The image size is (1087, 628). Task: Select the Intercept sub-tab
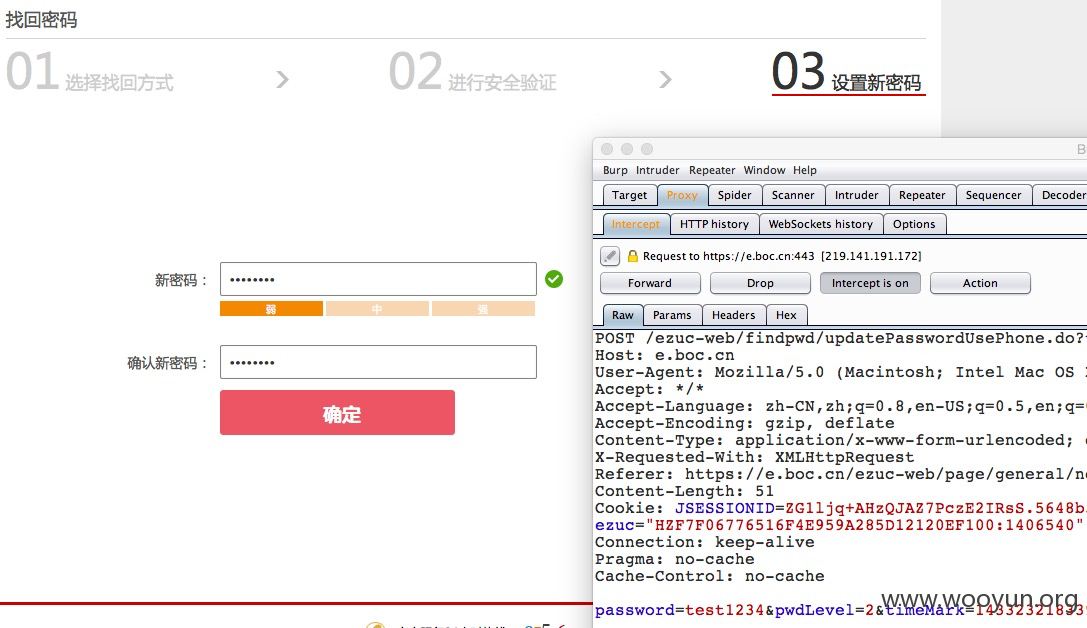tap(636, 225)
